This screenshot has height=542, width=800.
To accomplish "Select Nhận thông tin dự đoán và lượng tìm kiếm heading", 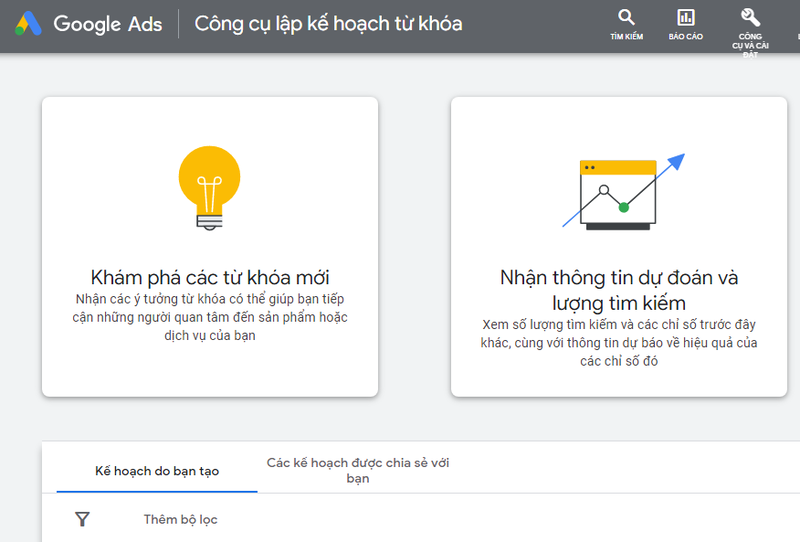I will (619, 290).
